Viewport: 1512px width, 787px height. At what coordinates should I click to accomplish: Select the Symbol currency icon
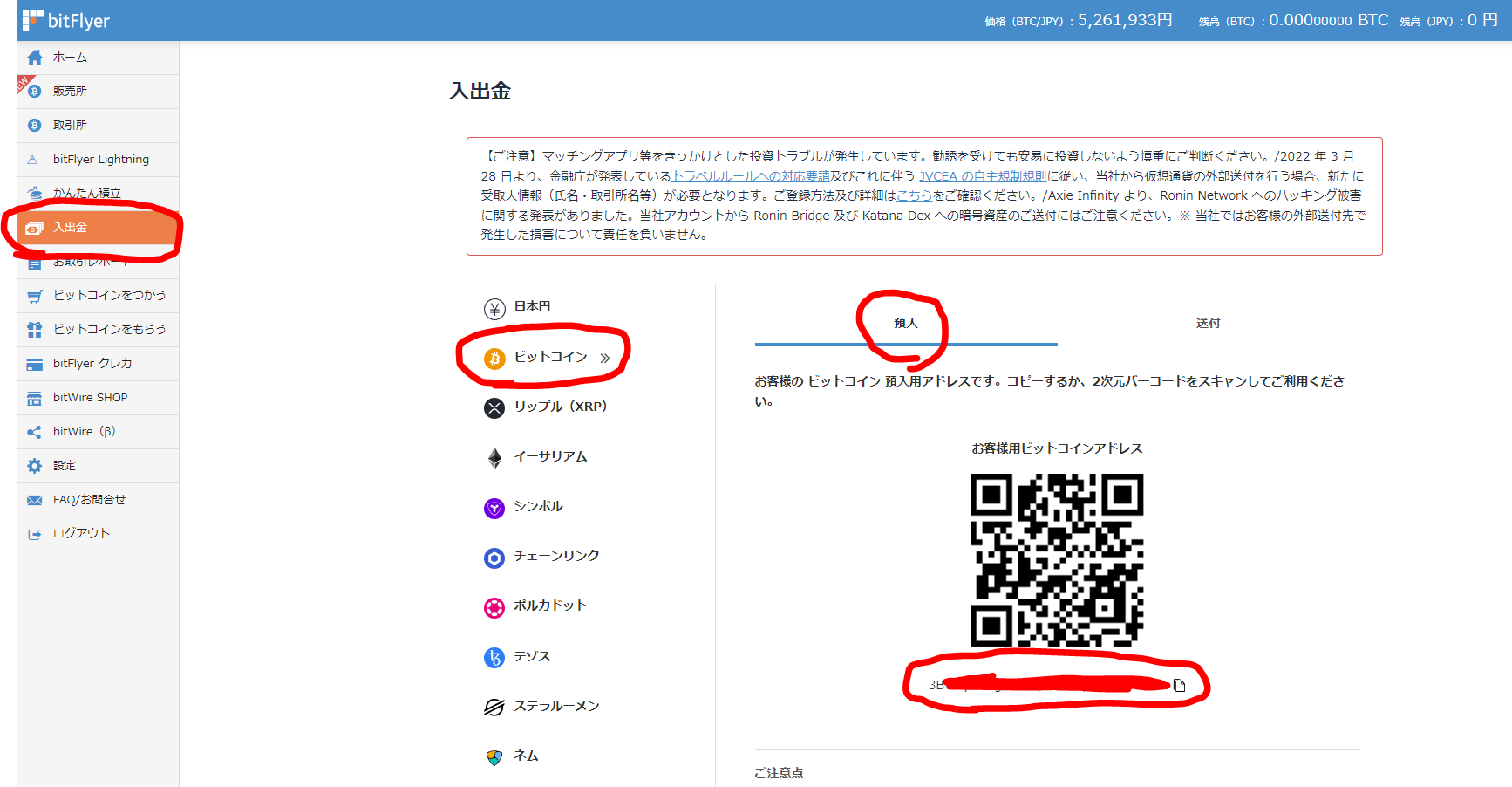(494, 508)
